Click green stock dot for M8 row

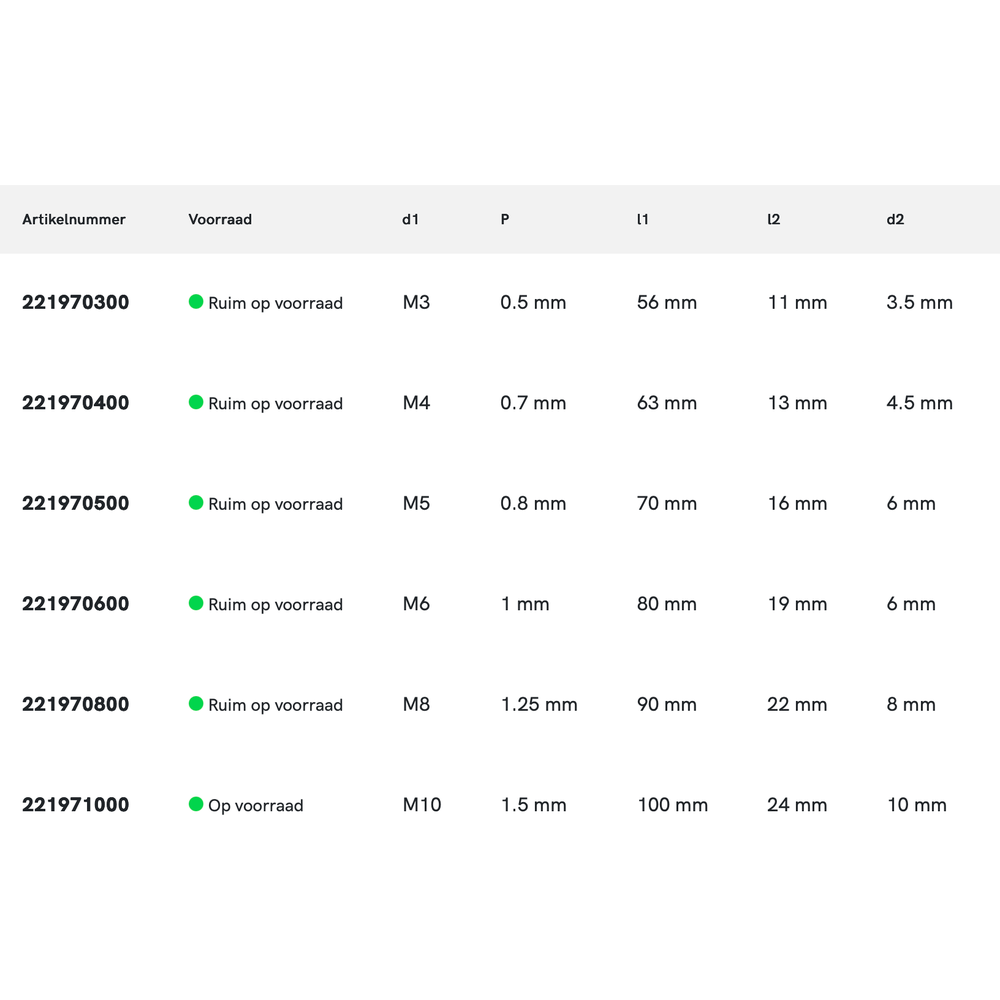click(x=196, y=704)
